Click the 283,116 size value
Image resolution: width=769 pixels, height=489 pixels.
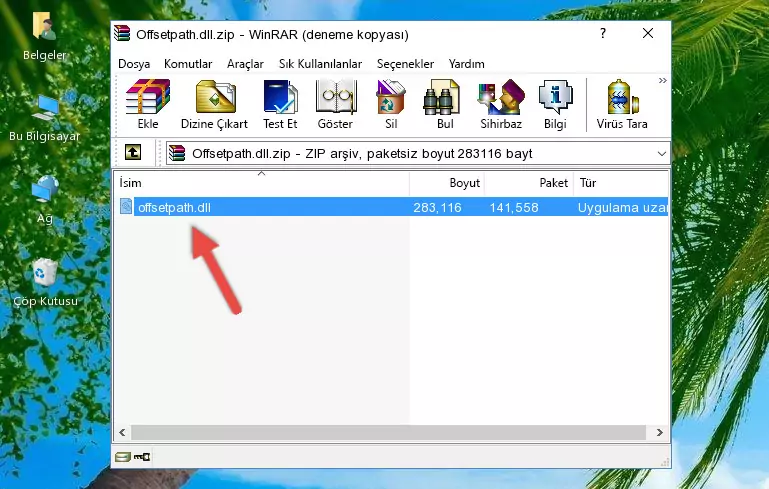(x=437, y=207)
